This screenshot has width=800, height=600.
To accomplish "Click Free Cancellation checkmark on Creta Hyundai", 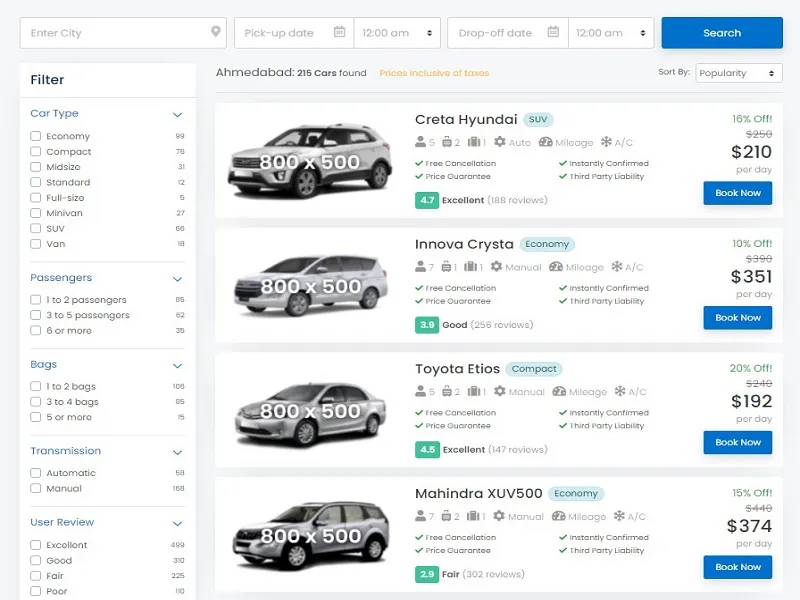I will [x=419, y=163].
